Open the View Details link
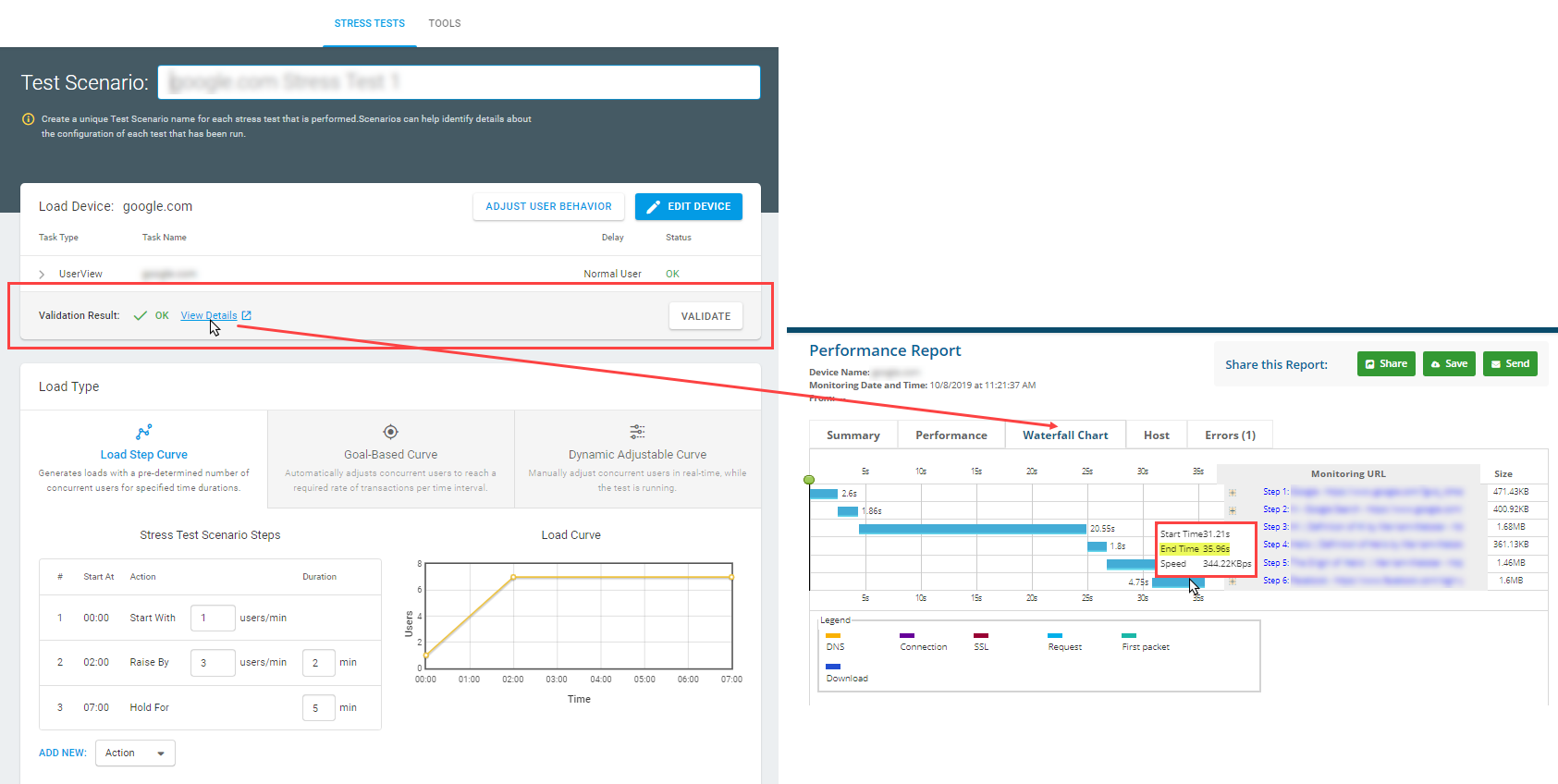The image size is (1558, 784). 208,316
